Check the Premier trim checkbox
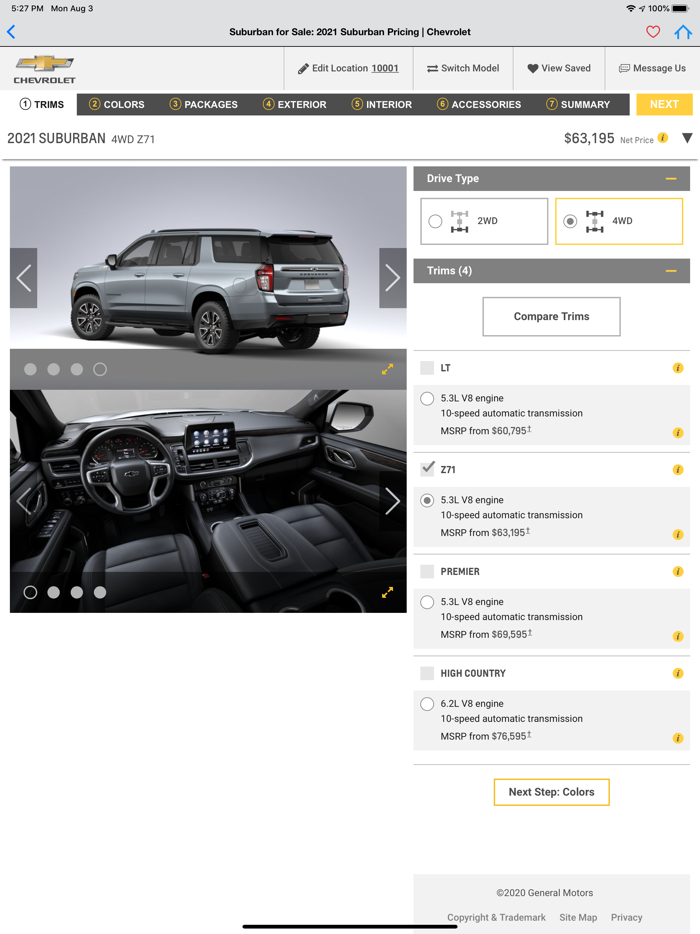Screen dimensions: 700x934 tap(427, 571)
